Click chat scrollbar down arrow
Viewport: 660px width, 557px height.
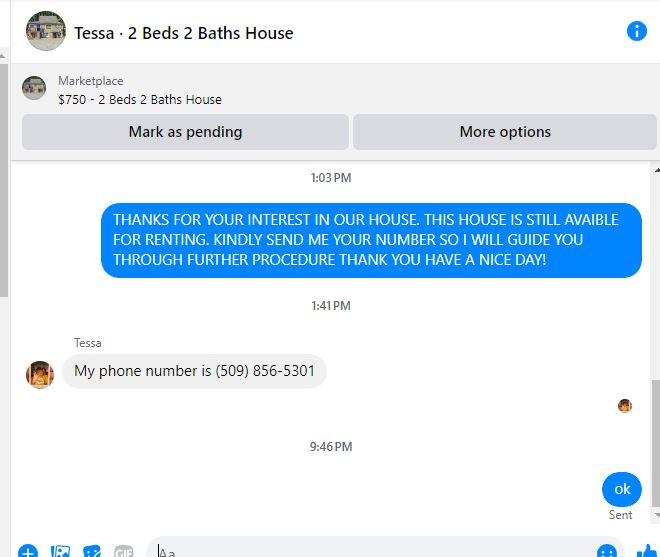point(657,515)
